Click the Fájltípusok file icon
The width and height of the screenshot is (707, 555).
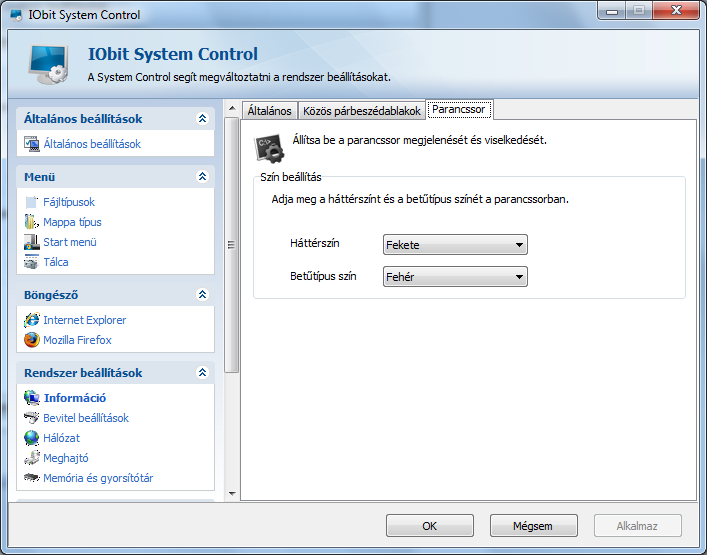pyautogui.click(x=32, y=202)
